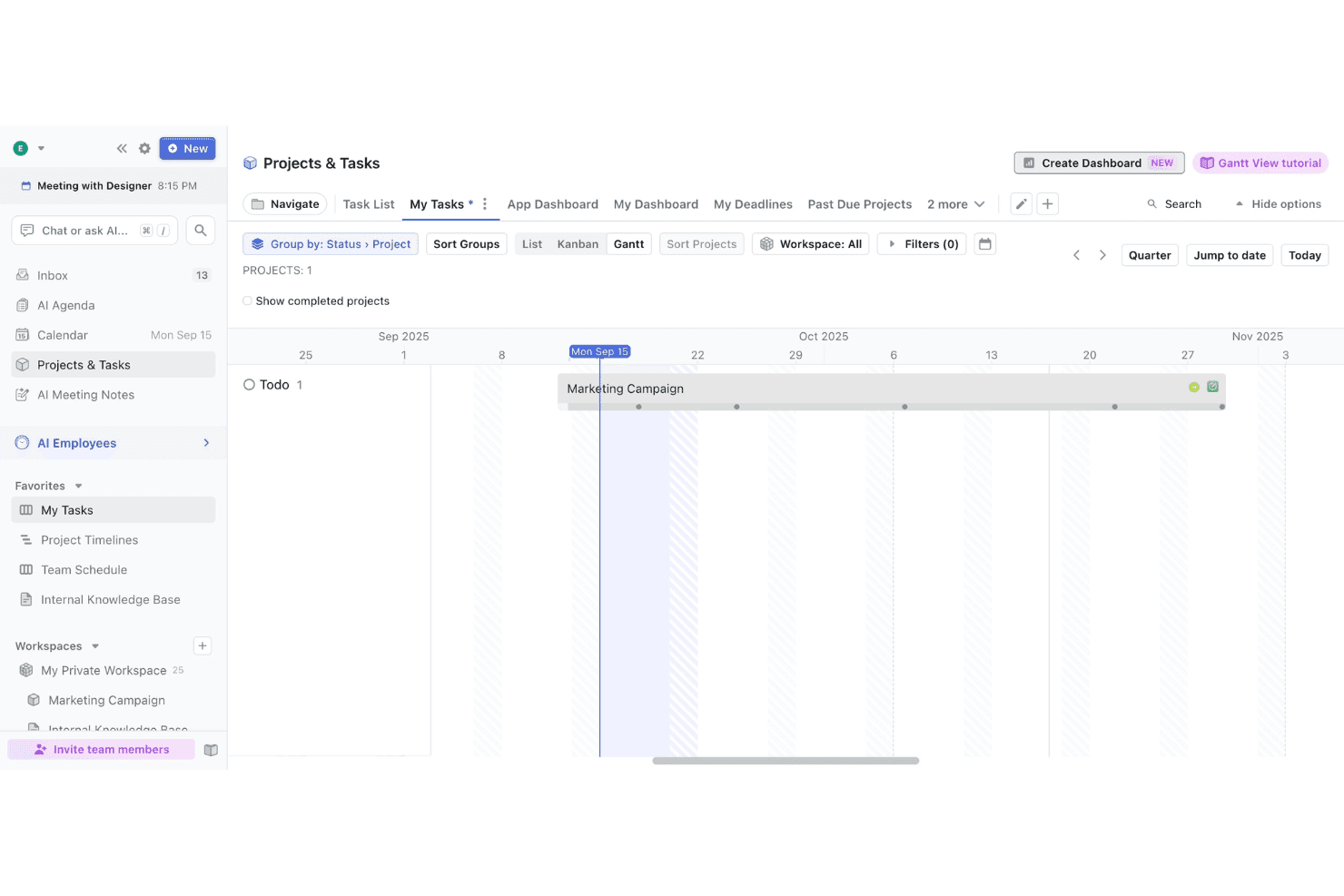Screen dimensions: 1344x896
Task: Open settings gear icon in sidebar
Action: point(144,149)
